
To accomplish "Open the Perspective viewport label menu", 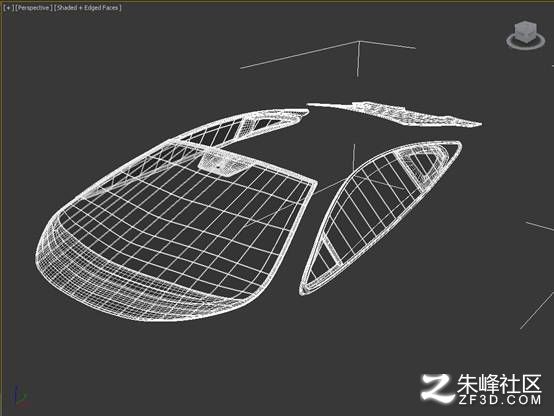I will (x=33, y=7).
